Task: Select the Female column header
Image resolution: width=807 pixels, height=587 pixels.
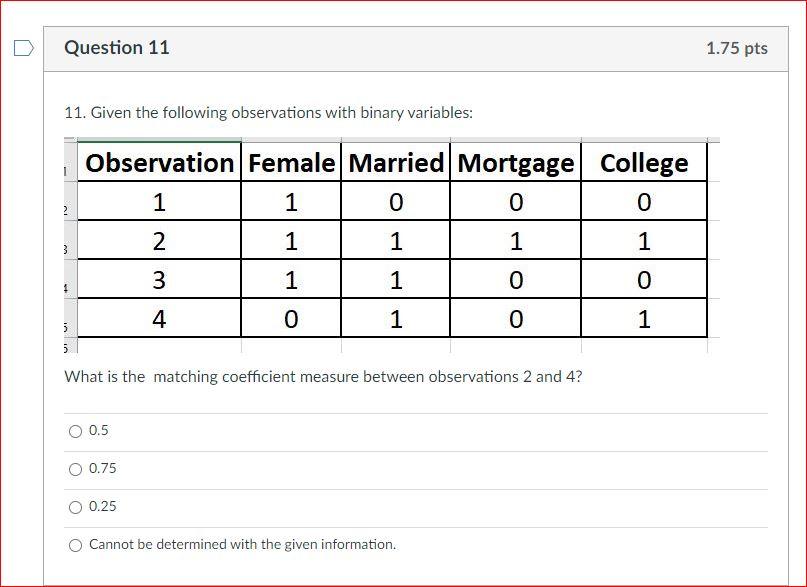Action: [291, 162]
